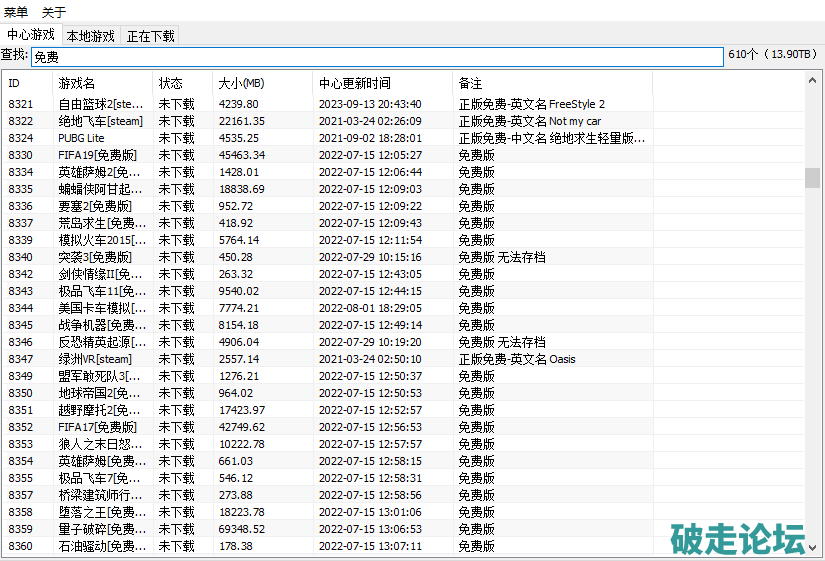Switch to the 本地游戏 tab
The image size is (825, 561).
pos(91,36)
